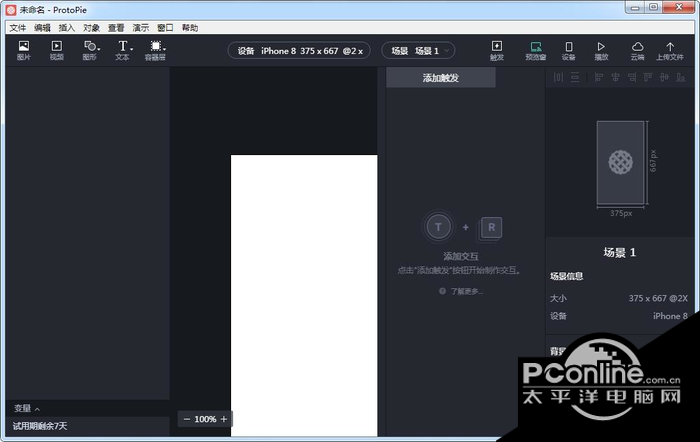Click the R response icon

coord(491,228)
